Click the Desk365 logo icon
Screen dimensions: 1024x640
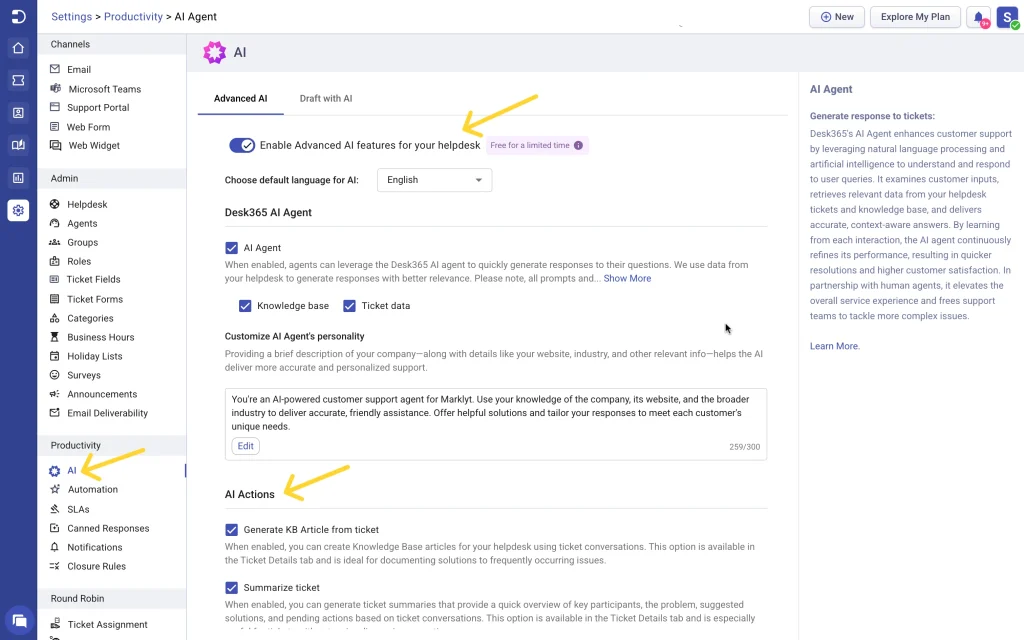pos(18,16)
